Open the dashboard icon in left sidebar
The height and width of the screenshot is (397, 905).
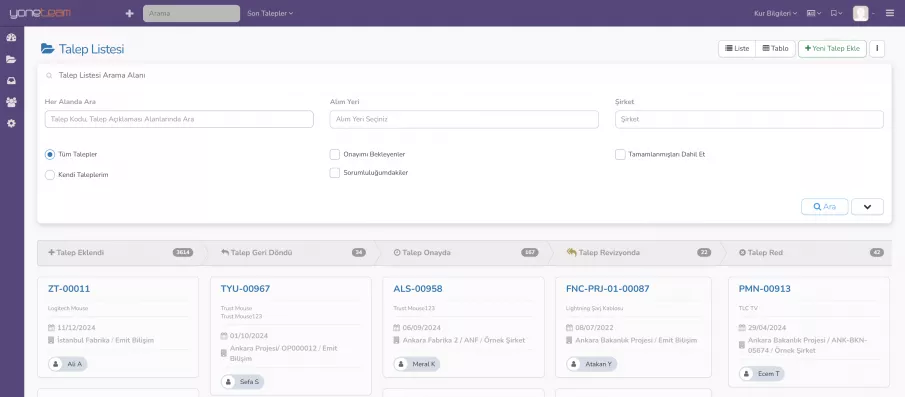(11, 38)
